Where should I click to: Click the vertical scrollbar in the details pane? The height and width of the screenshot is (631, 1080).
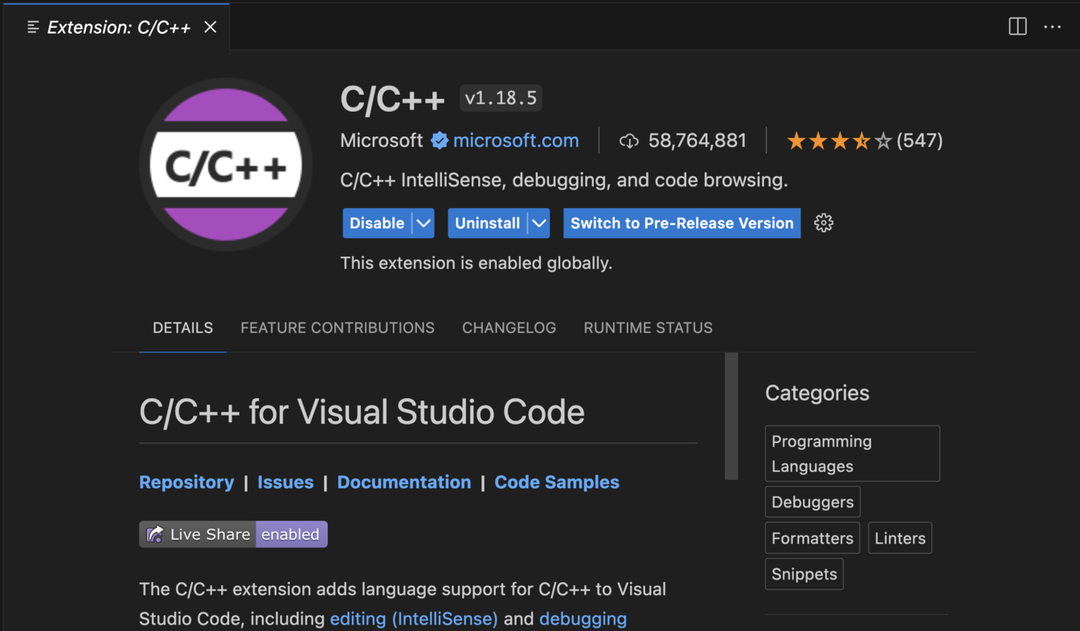(733, 415)
